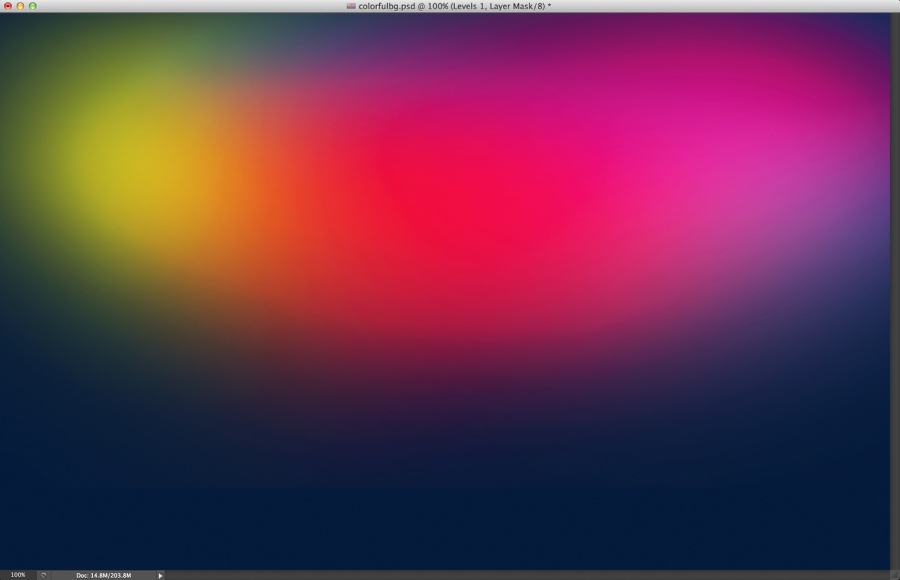
Task: Click the colorfulbg.psd window title text
Action: coord(455,6)
